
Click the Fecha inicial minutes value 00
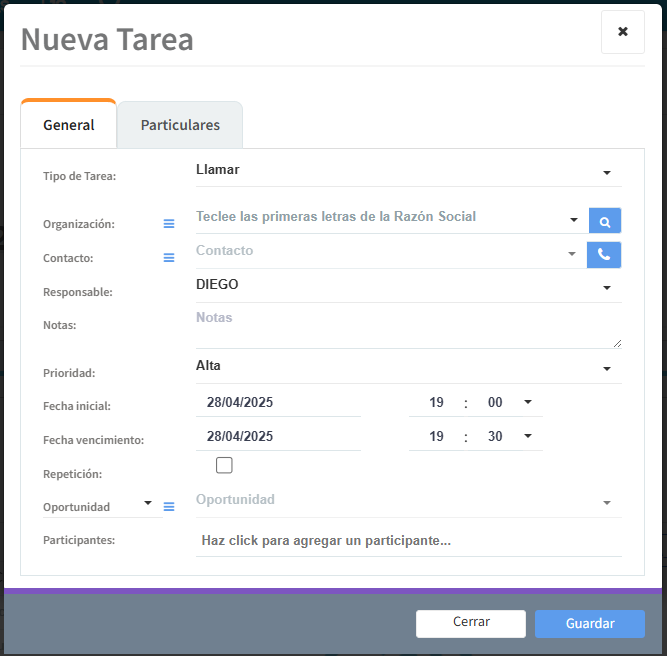(495, 402)
